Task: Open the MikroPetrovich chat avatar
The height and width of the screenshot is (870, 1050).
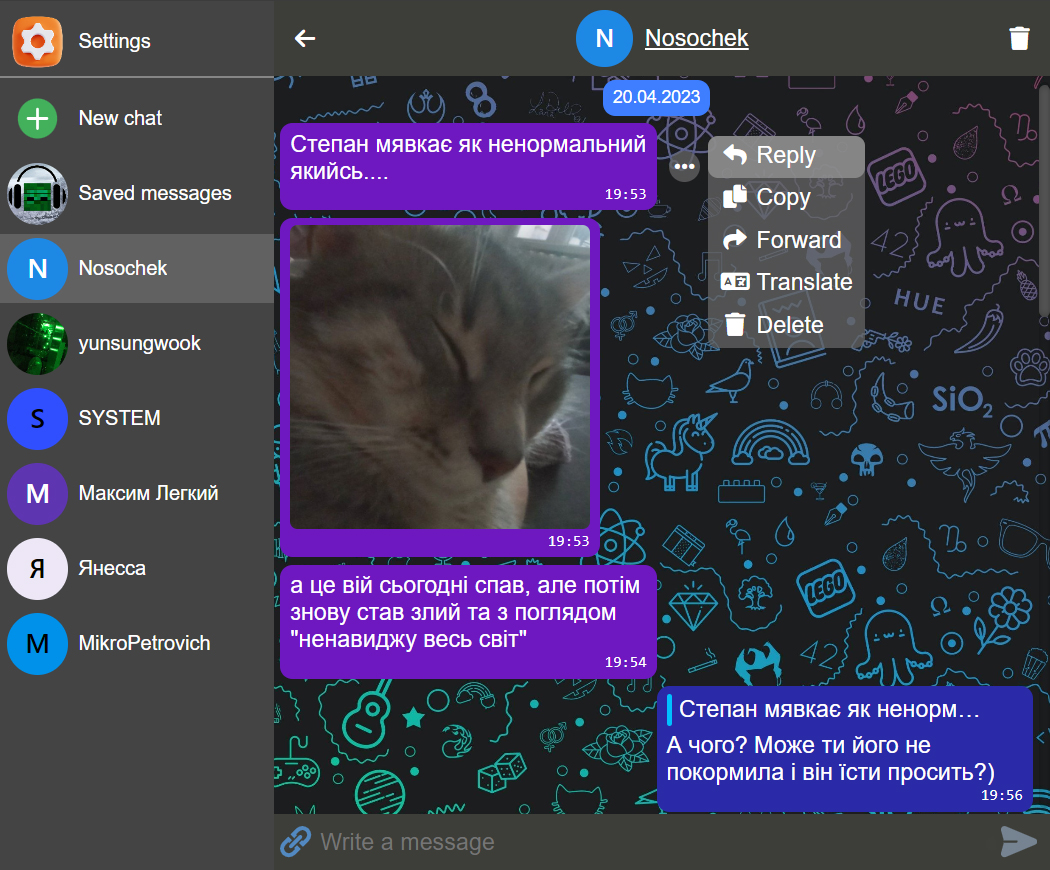Action: [38, 644]
